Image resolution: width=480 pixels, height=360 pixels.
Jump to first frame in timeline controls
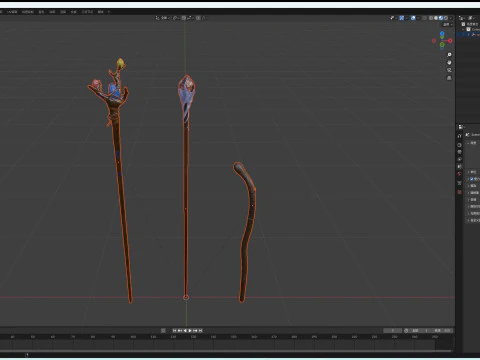[174, 331]
